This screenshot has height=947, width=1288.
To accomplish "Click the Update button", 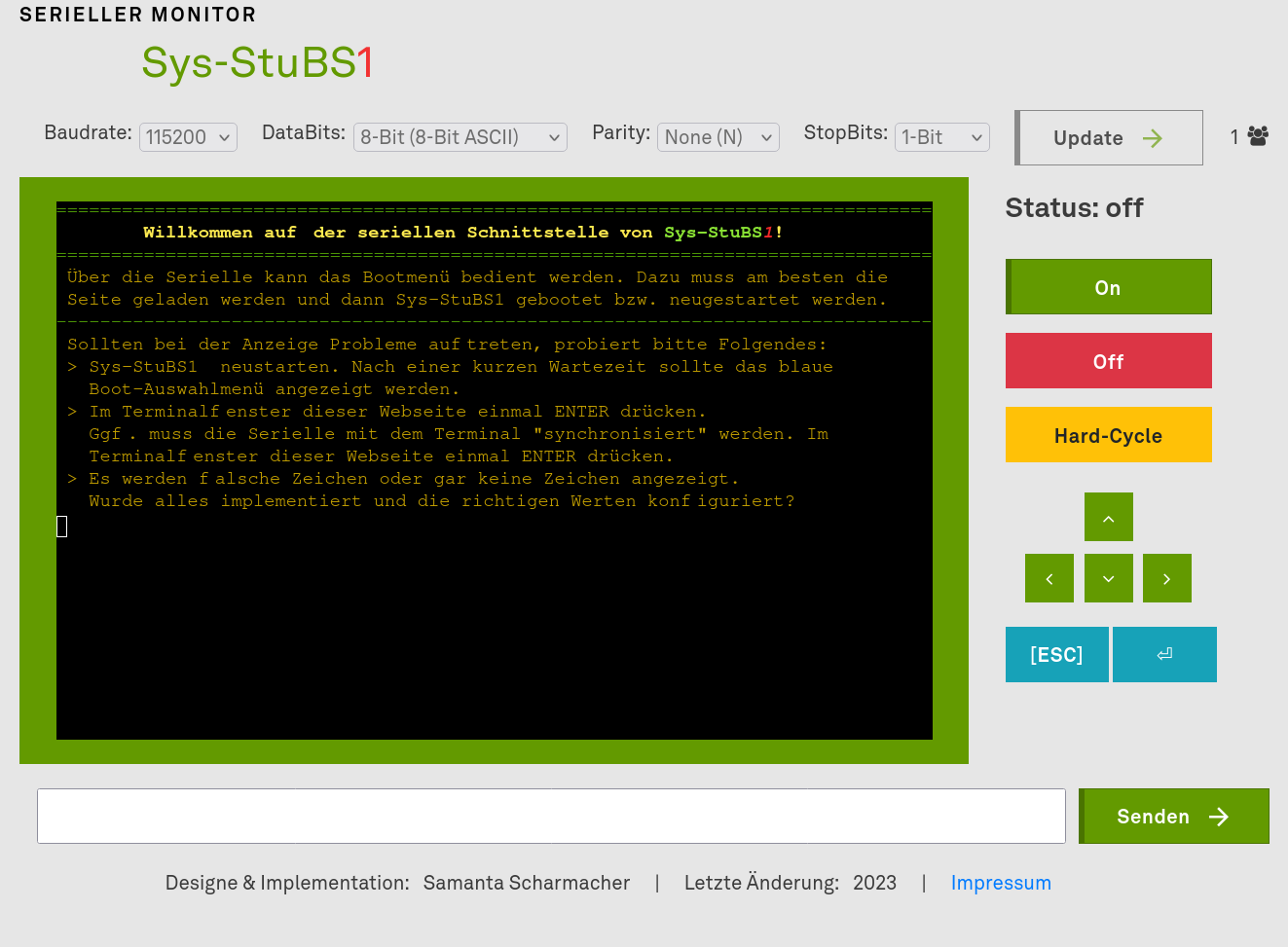I will 1109,138.
